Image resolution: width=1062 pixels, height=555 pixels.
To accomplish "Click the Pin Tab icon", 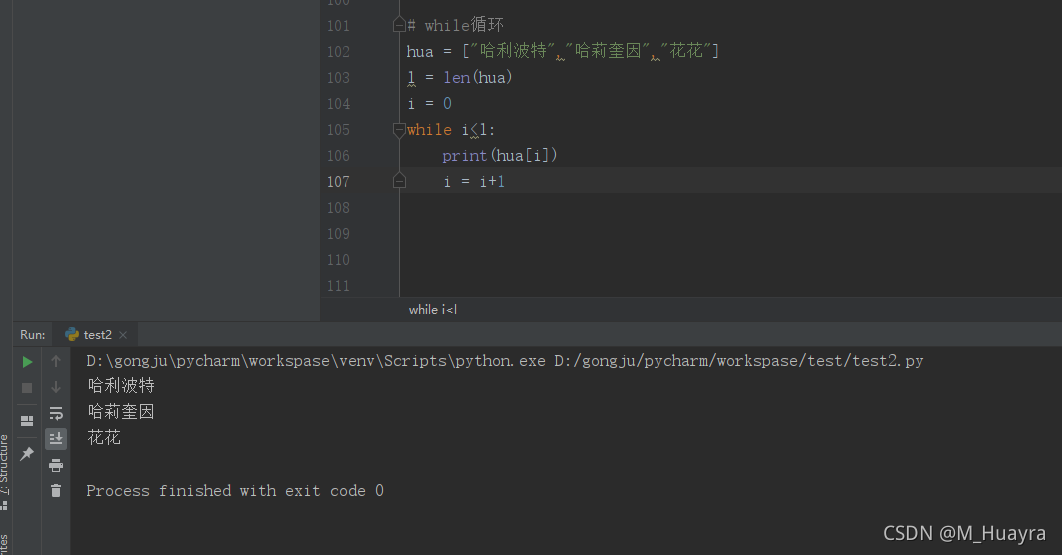I will point(27,453).
